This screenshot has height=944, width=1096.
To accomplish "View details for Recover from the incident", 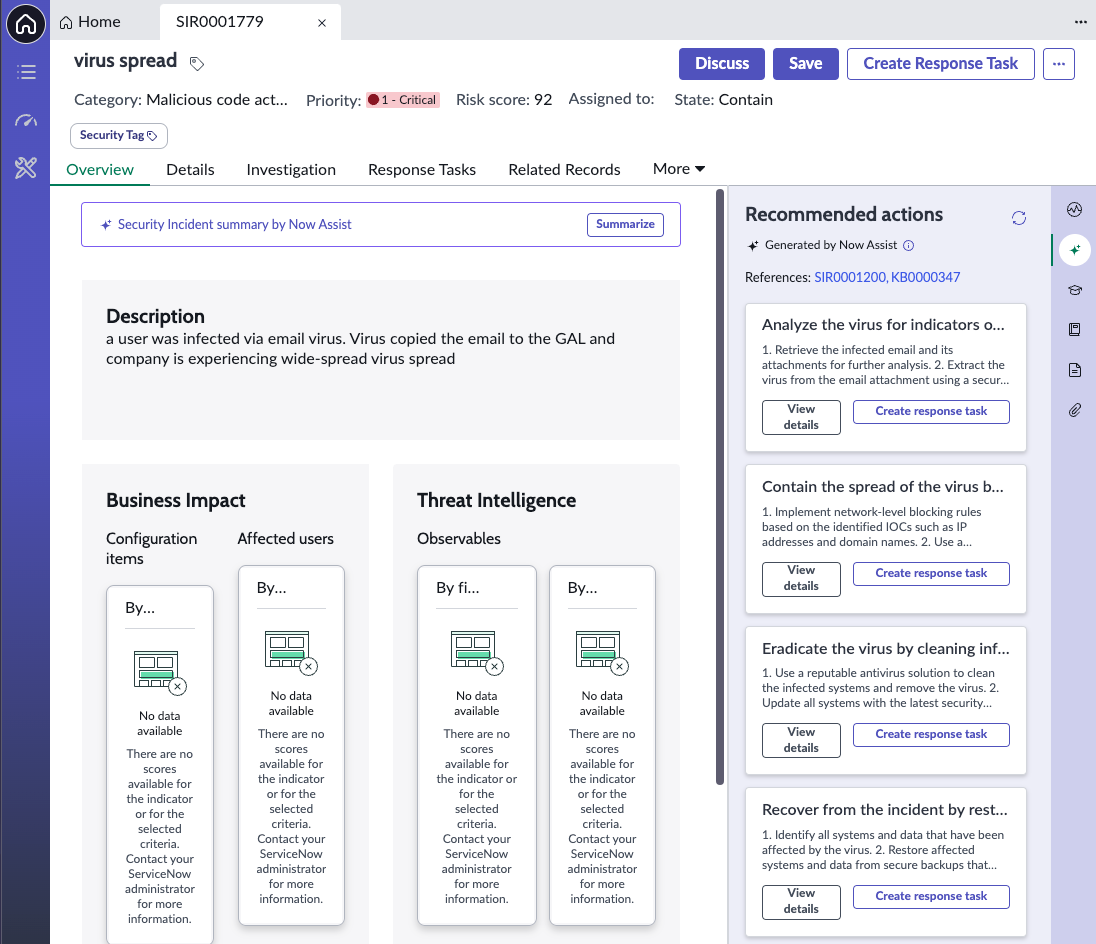I will (801, 901).
